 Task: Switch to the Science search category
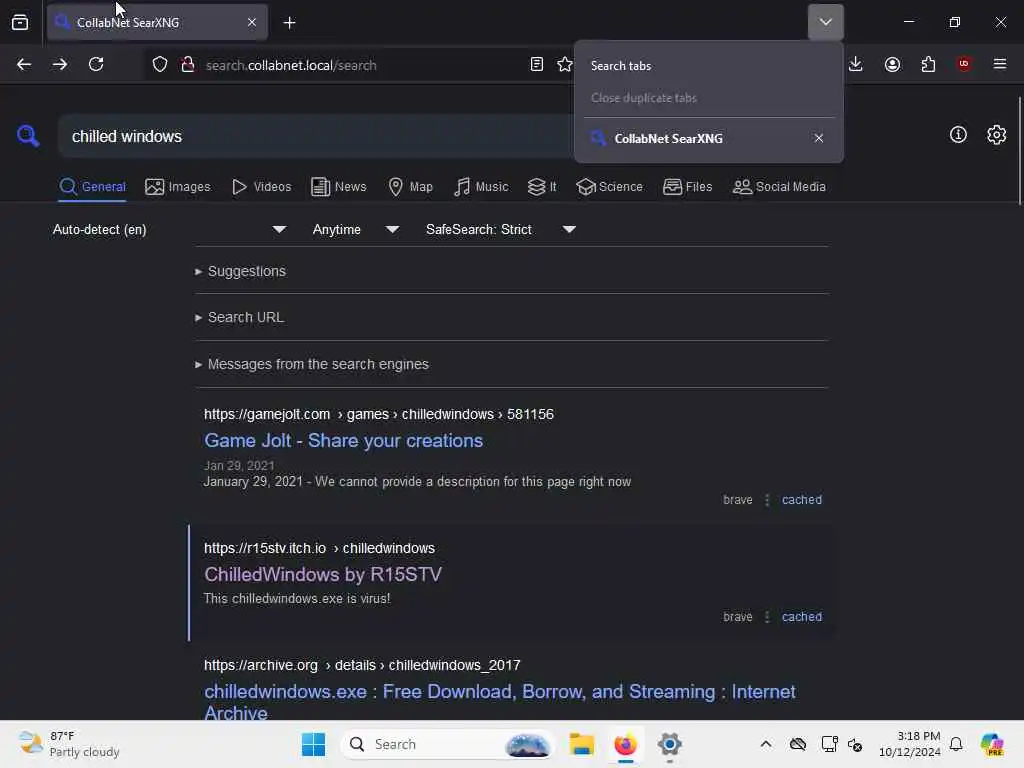click(609, 187)
